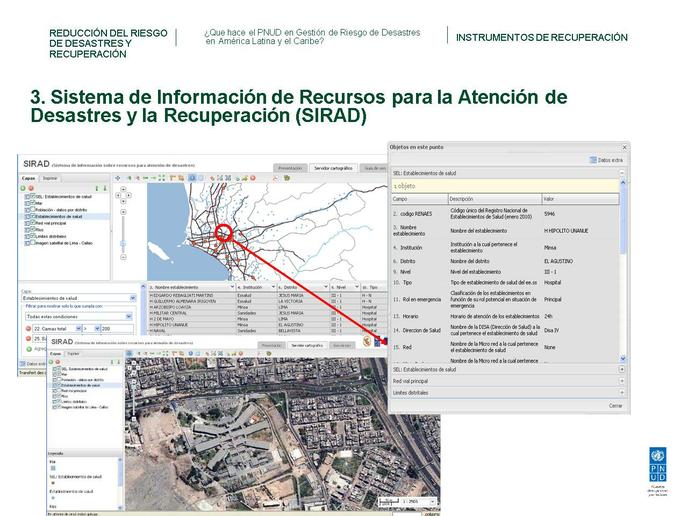Viewport: 688px width, 516px height.
Task: Click 'INSTRUMENTOS DE RECUPERACIÓN' header link
Action: [x=542, y=37]
